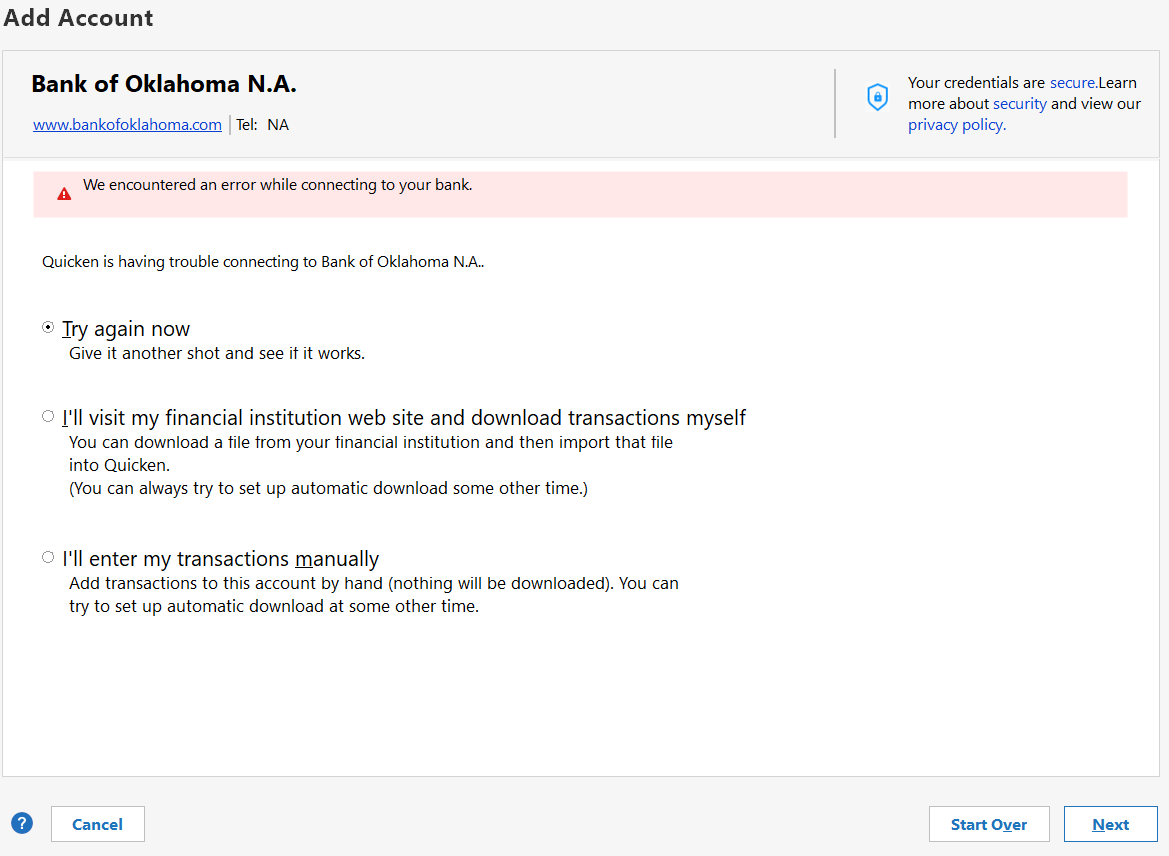Screen dimensions: 1169x856
Task: Click the pink error message banner
Action: click(580, 194)
